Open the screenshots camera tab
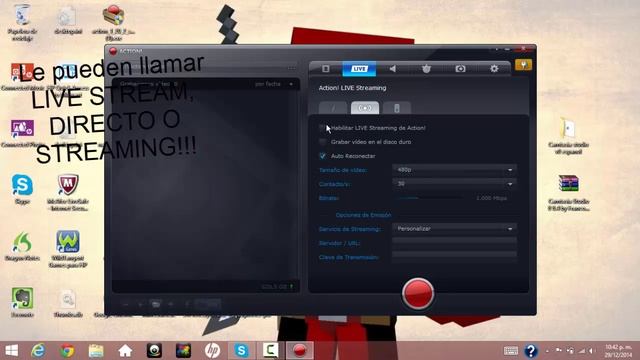This screenshot has width=640, height=360. (460, 69)
